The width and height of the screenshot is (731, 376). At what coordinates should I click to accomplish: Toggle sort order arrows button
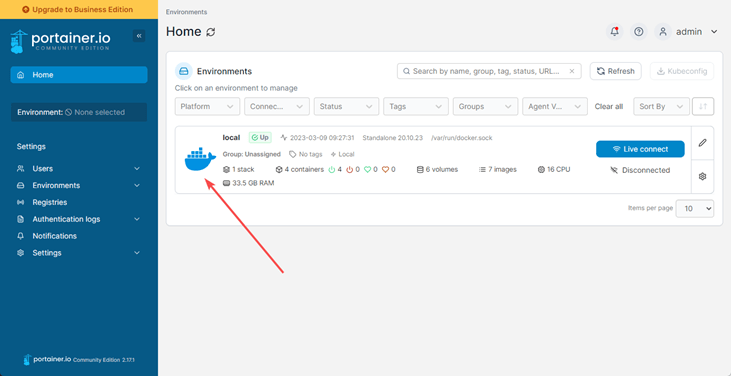[x=703, y=106]
